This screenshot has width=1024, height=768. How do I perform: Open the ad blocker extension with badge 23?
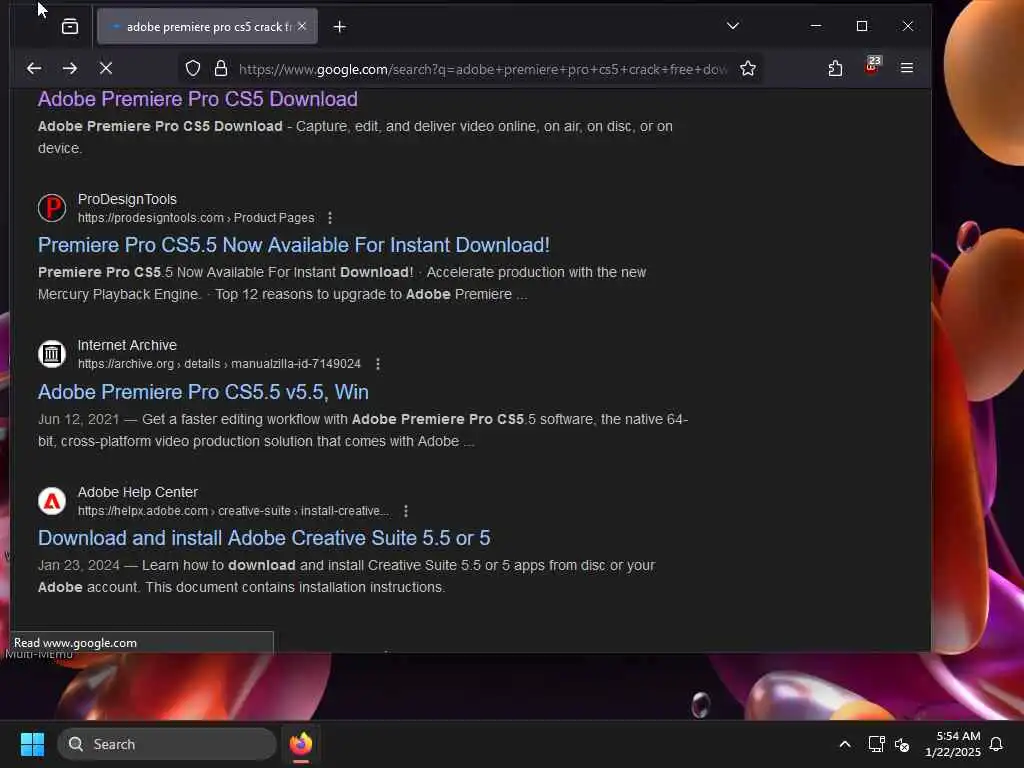click(872, 65)
